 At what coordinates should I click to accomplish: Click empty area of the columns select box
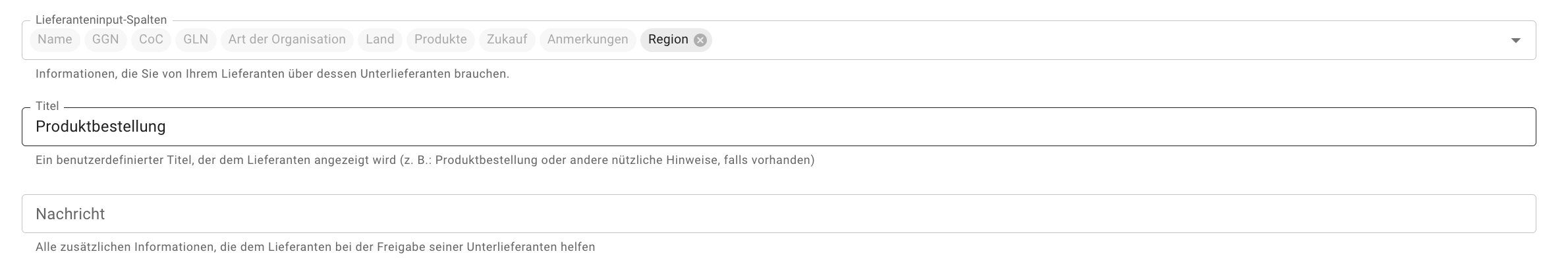(1107, 40)
